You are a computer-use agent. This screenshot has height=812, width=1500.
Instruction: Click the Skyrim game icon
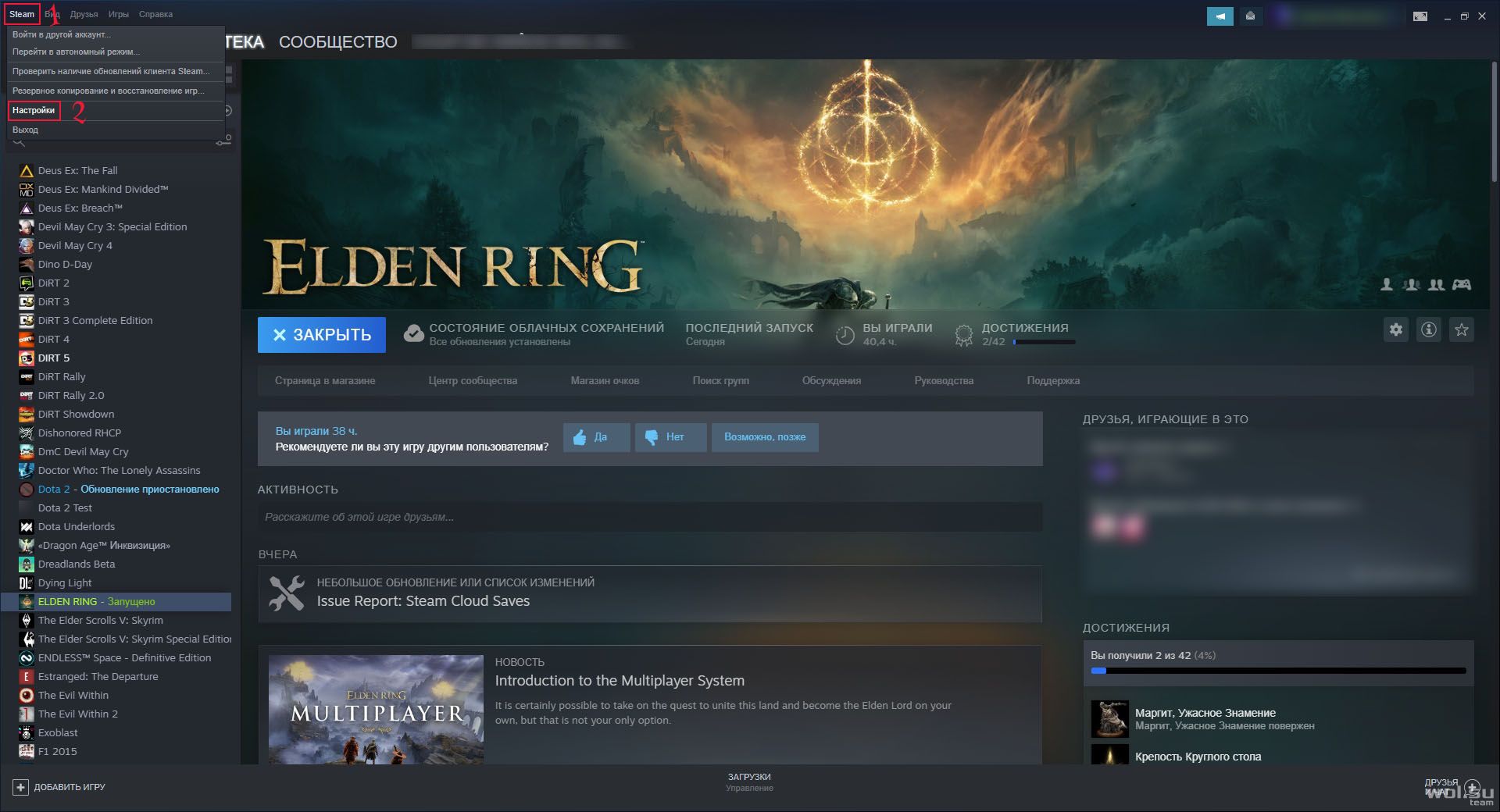27,621
